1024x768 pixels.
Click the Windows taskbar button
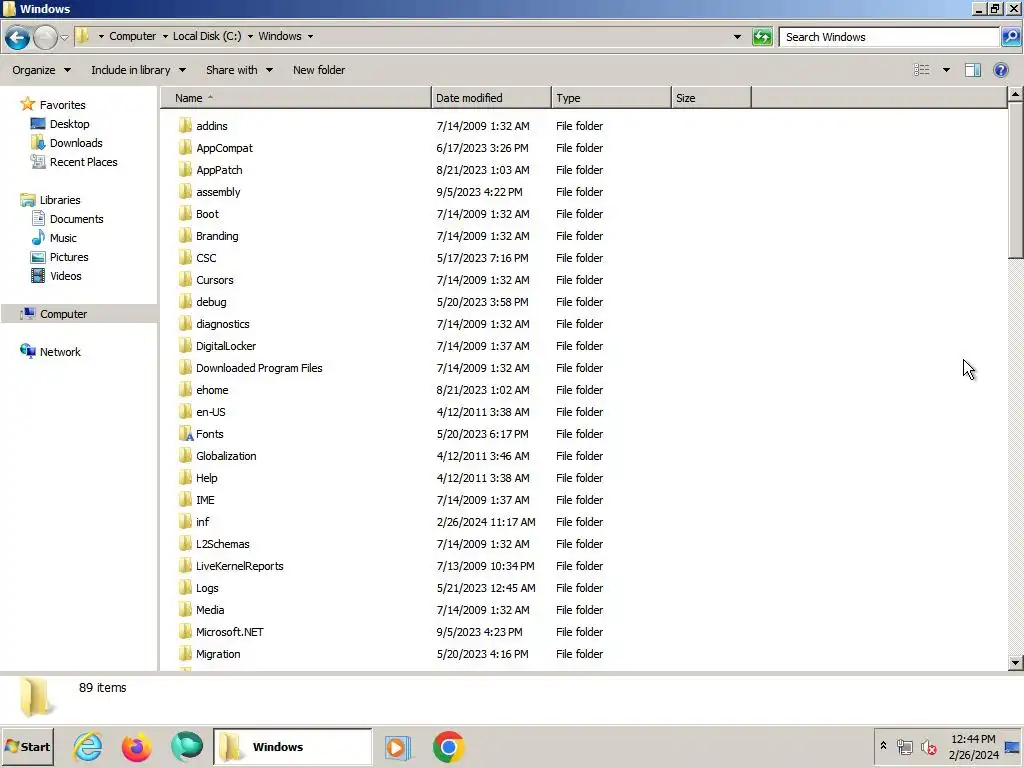[x=293, y=747]
